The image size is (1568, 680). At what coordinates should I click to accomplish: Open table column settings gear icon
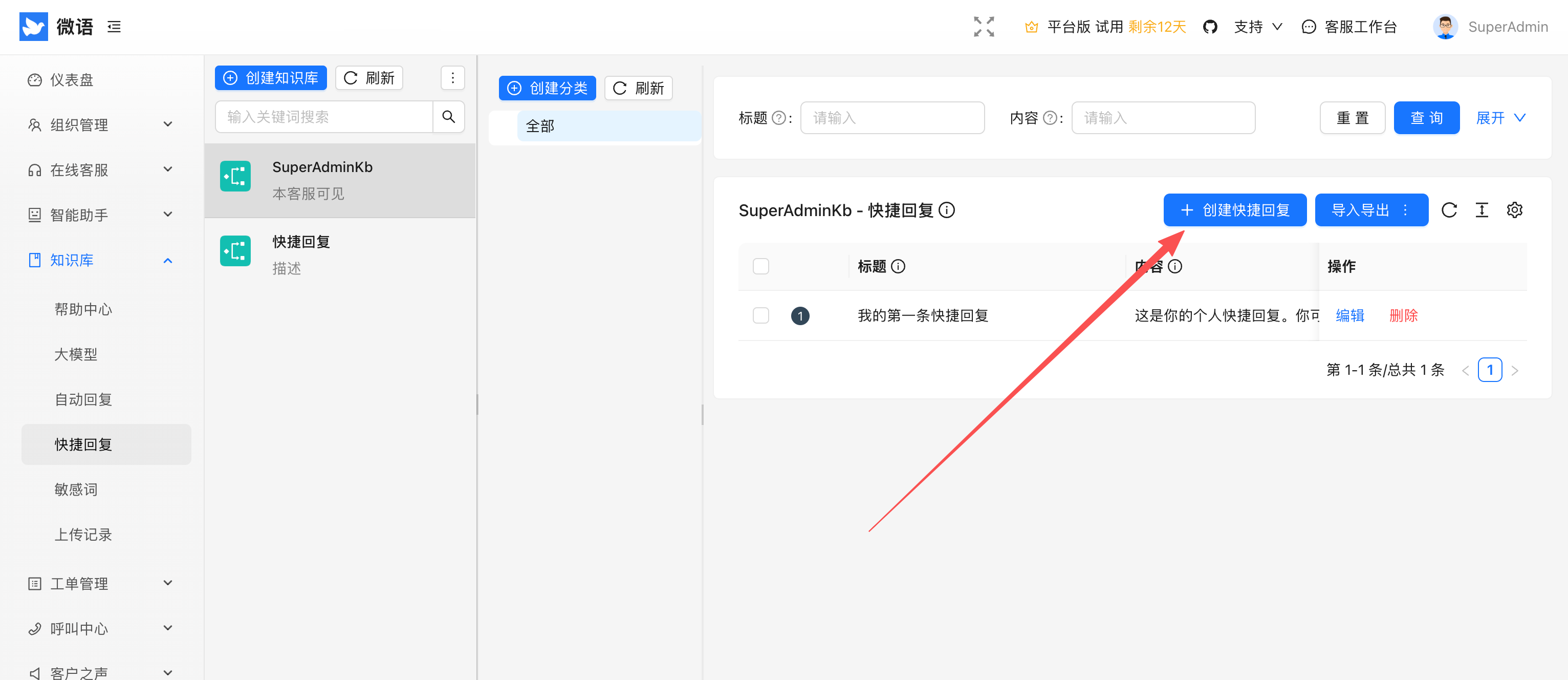click(x=1514, y=210)
